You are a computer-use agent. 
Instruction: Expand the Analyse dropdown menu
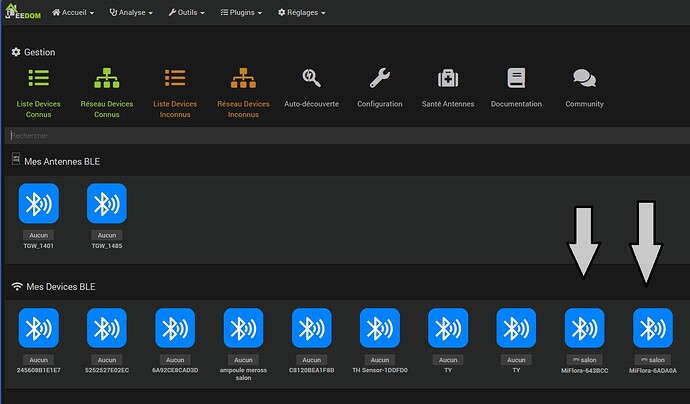131,12
